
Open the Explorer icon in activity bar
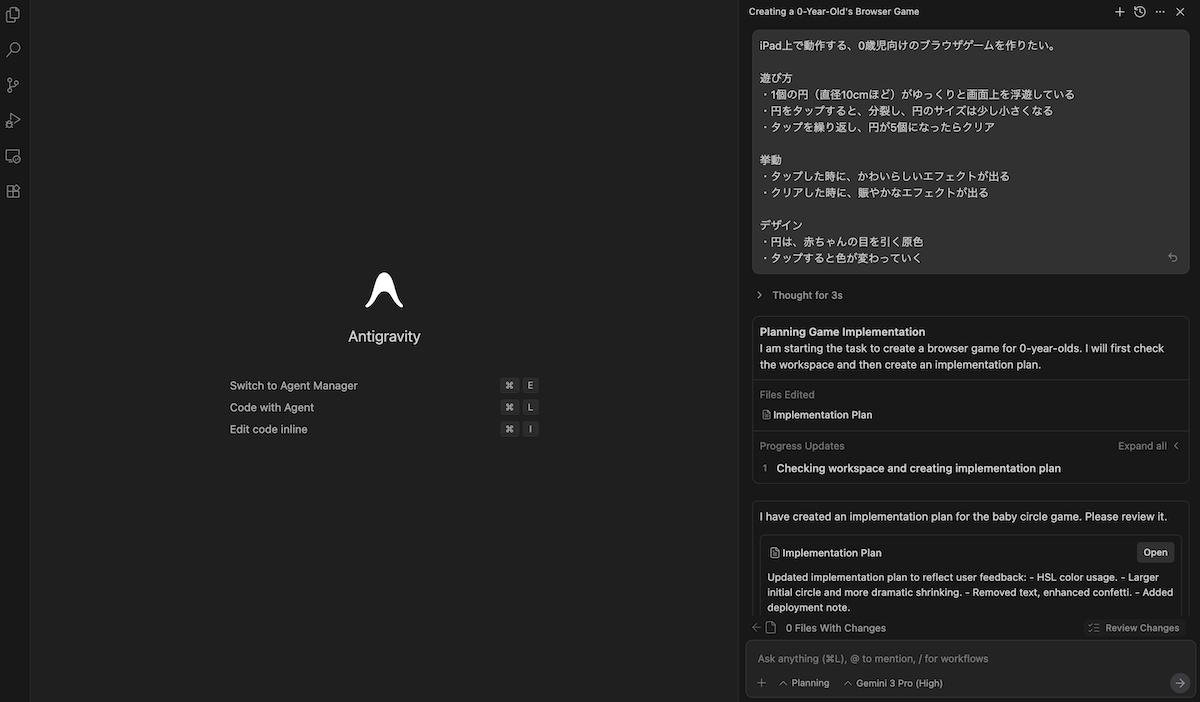pyautogui.click(x=13, y=15)
